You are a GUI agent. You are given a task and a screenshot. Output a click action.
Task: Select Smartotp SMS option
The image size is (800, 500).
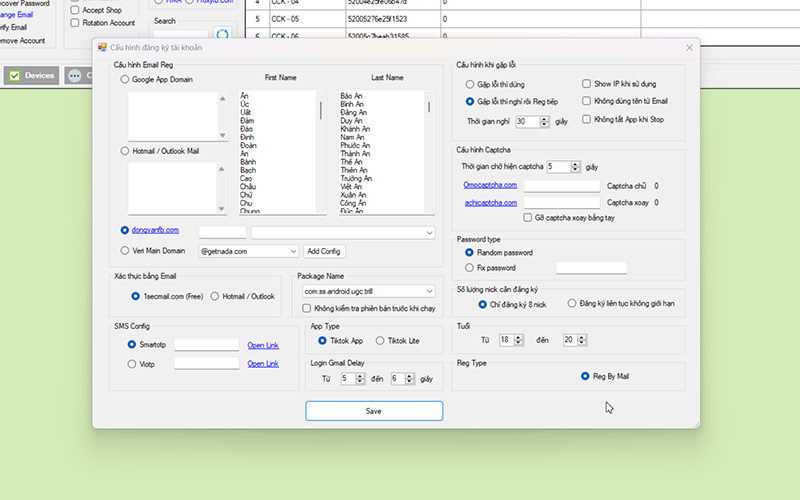coord(132,344)
